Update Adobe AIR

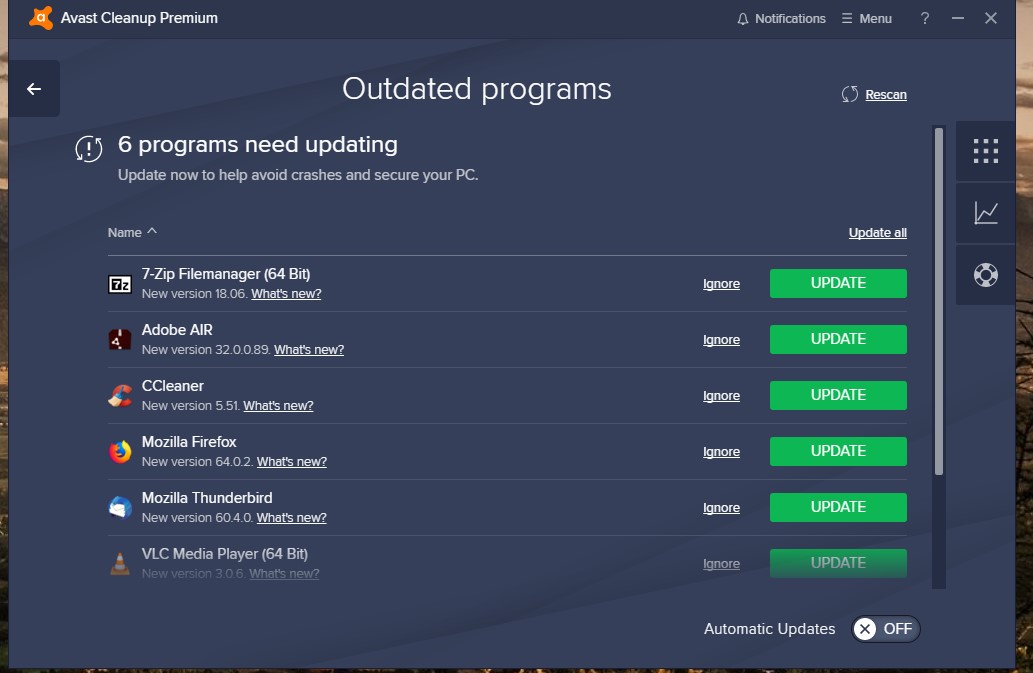click(838, 339)
